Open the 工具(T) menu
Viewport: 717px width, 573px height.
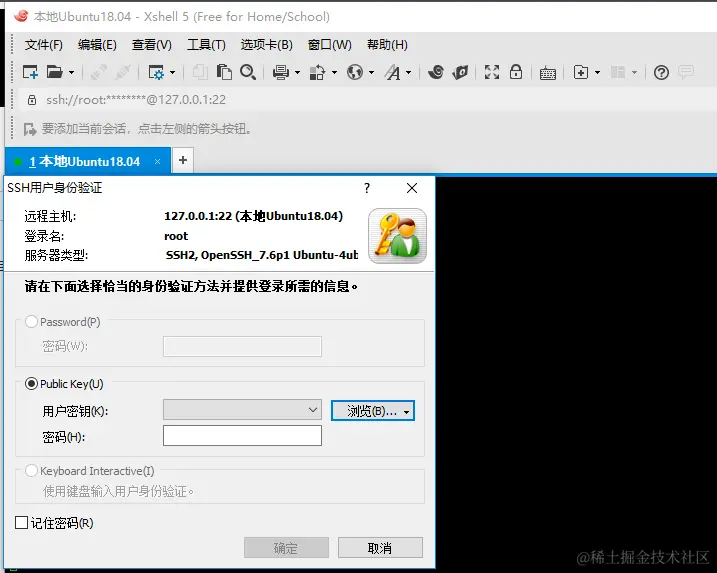coord(206,45)
